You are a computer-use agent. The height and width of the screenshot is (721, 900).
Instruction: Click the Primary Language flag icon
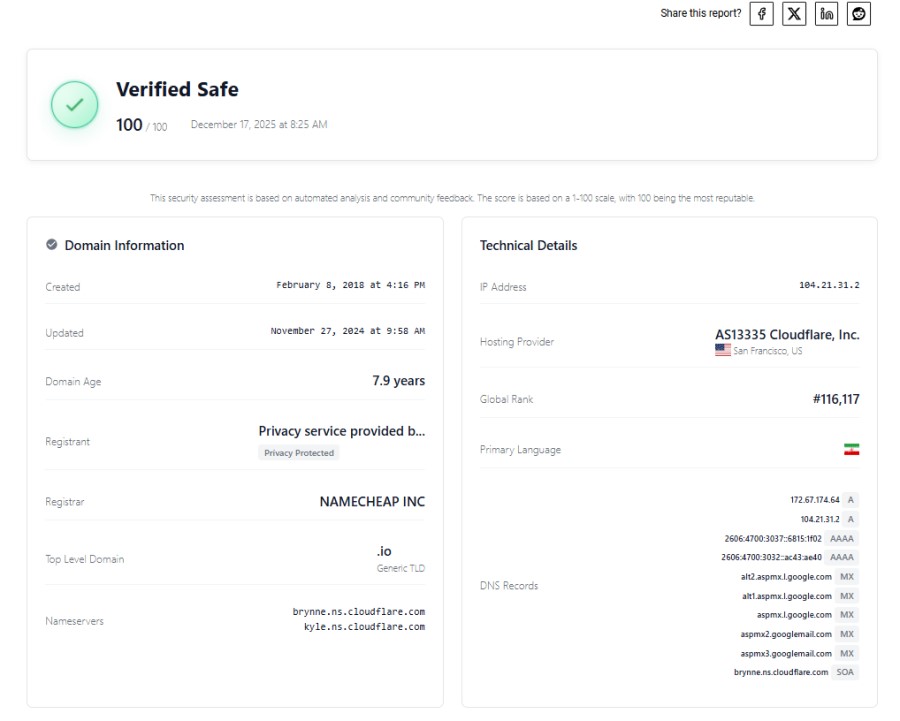(x=852, y=450)
